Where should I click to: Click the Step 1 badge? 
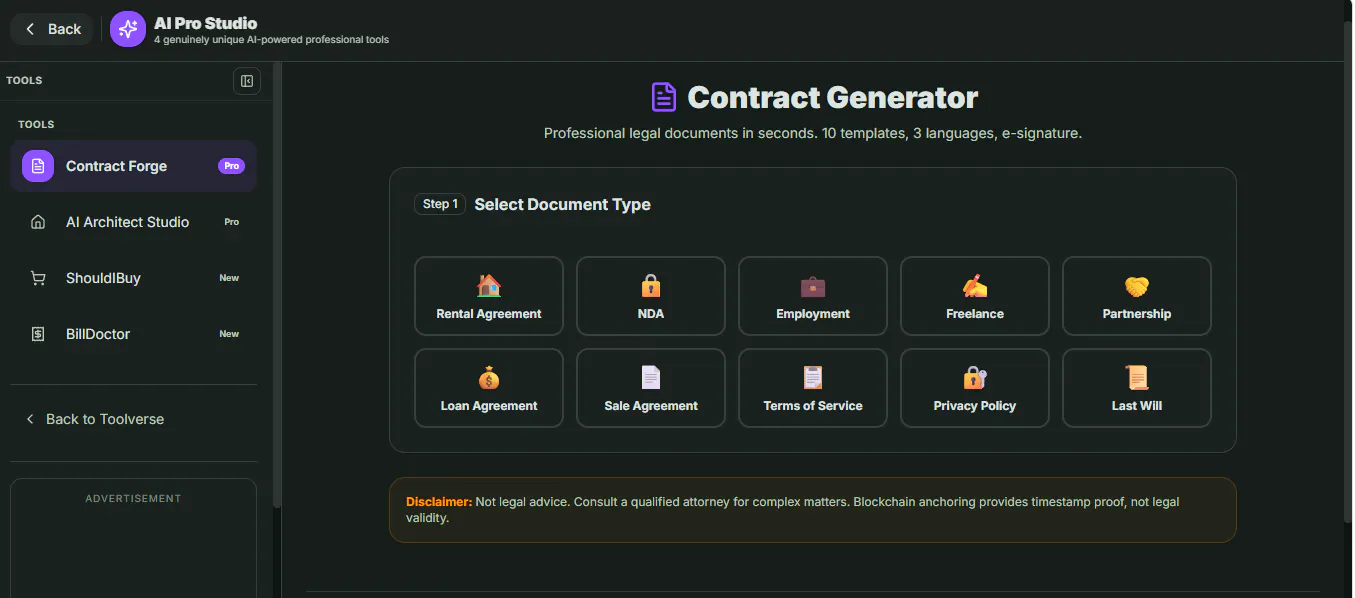[x=440, y=204]
